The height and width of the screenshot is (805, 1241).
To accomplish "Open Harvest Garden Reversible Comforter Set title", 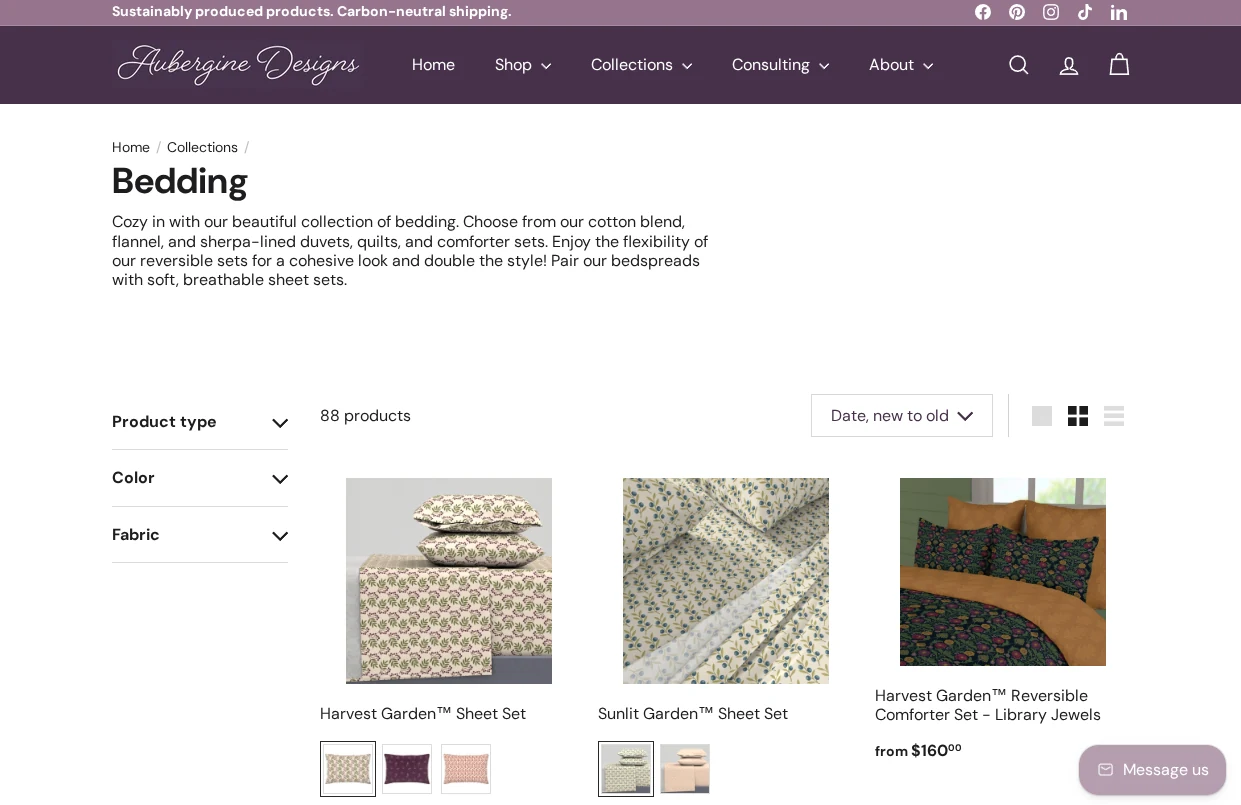I will [x=988, y=705].
